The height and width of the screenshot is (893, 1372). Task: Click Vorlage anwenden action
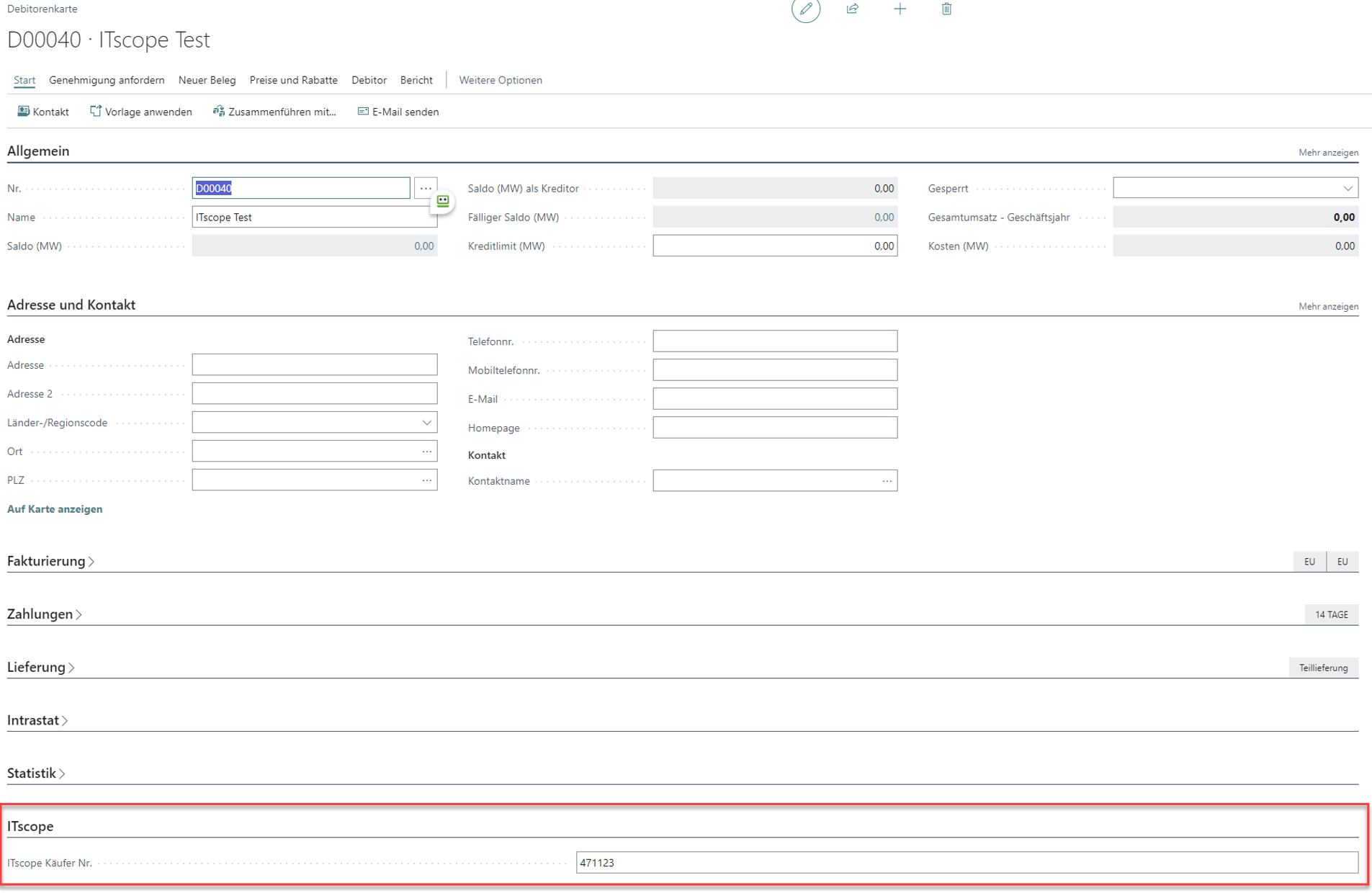point(141,112)
